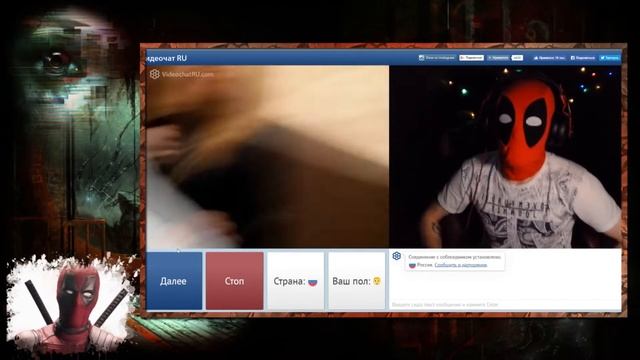
Task: Open the Ваш пол gender selector
Action: point(357,281)
